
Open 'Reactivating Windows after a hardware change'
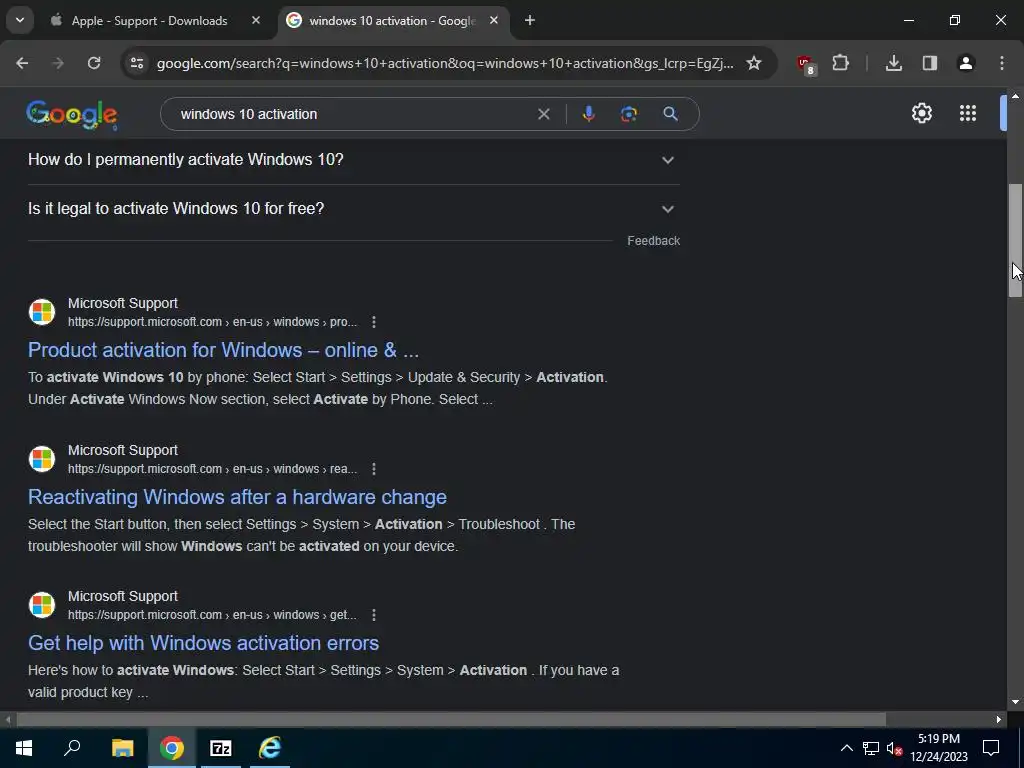tap(237, 497)
